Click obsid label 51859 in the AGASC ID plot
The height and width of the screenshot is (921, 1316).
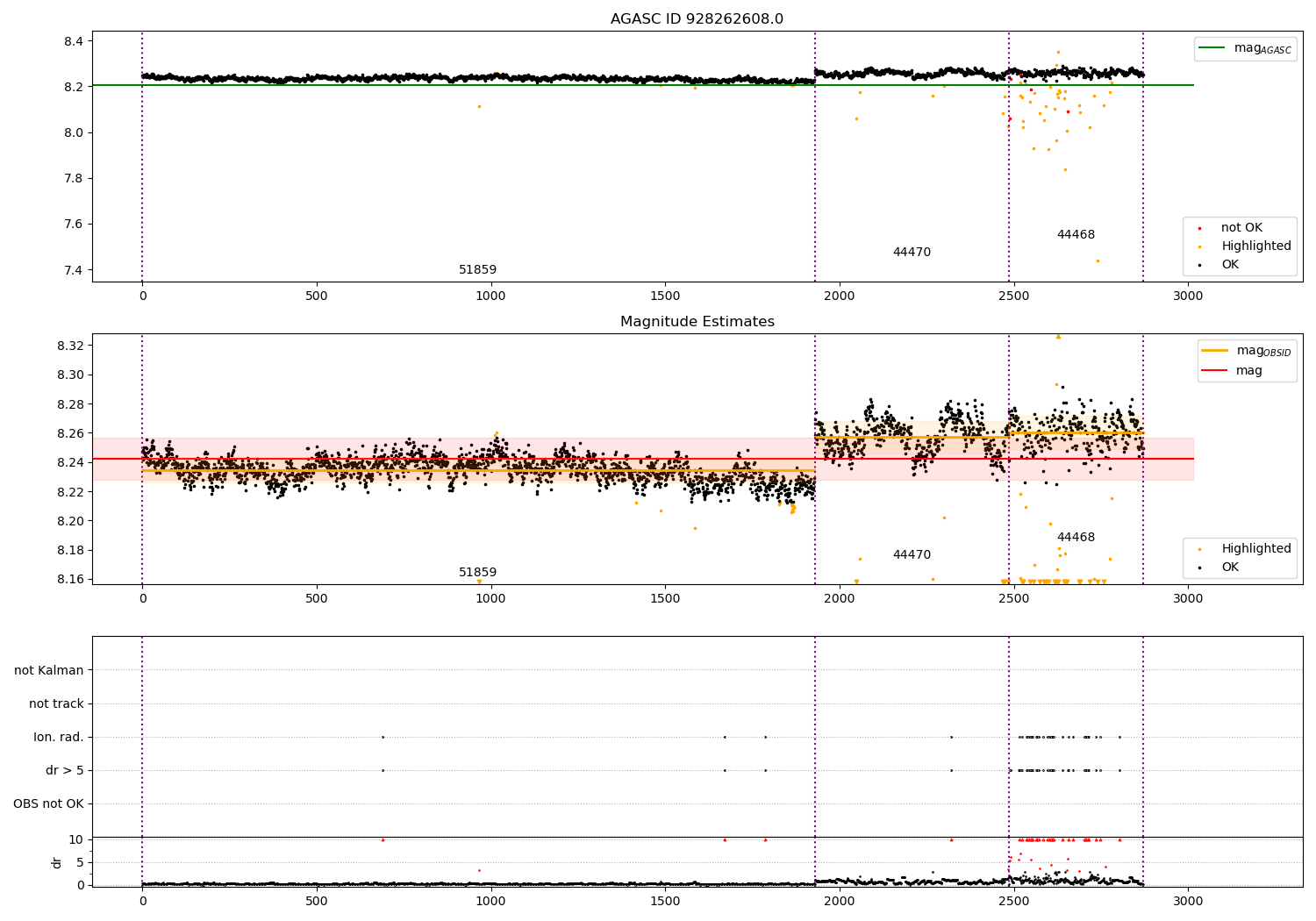tap(477, 270)
